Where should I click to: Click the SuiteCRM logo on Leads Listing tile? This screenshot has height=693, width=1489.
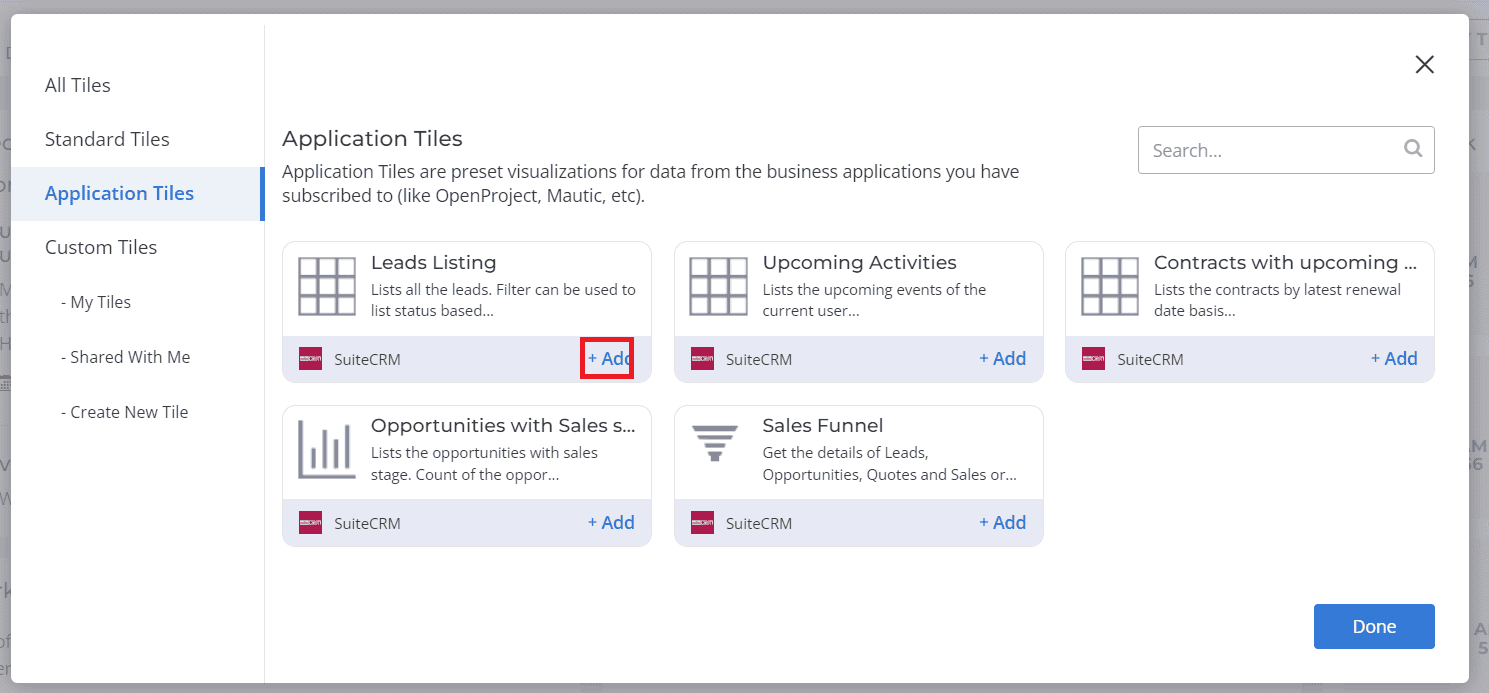[x=310, y=358]
